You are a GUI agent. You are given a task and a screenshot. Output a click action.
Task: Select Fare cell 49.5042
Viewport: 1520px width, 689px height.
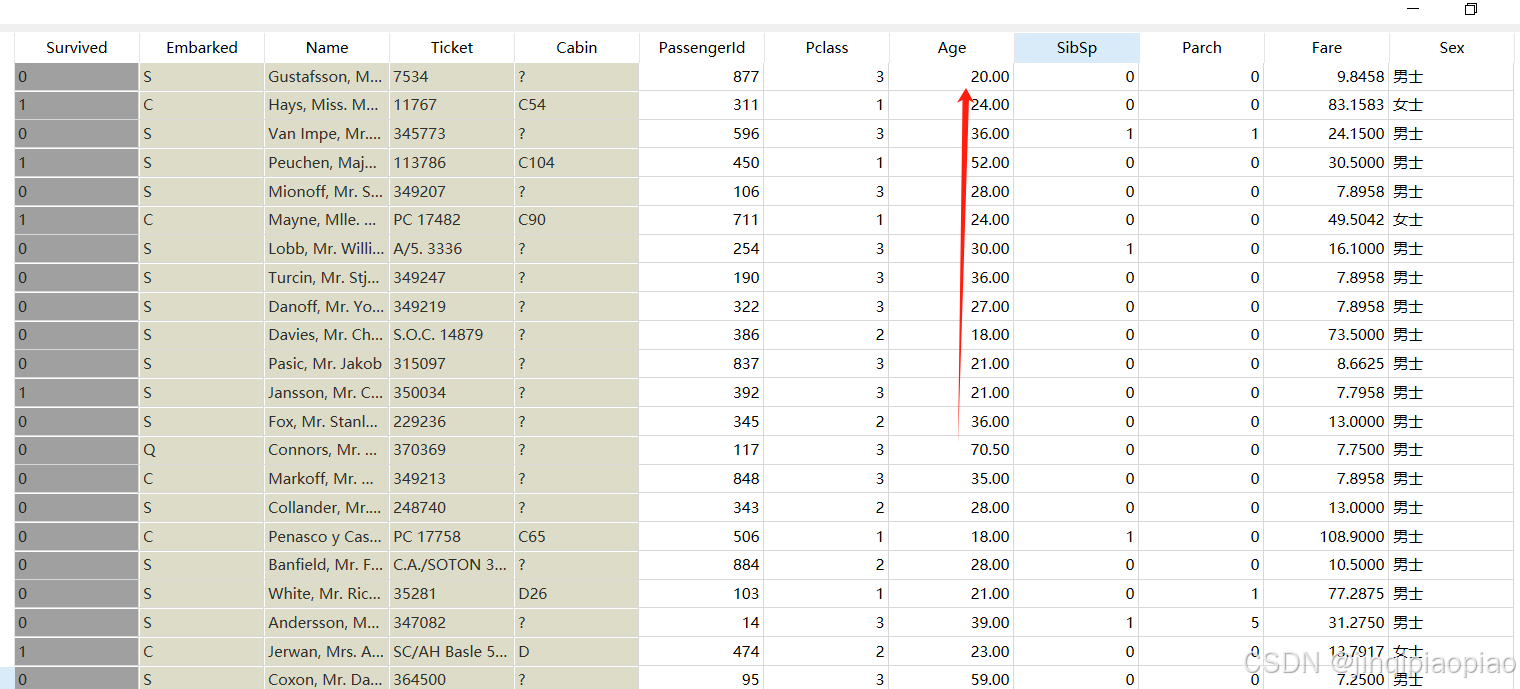coord(1327,220)
